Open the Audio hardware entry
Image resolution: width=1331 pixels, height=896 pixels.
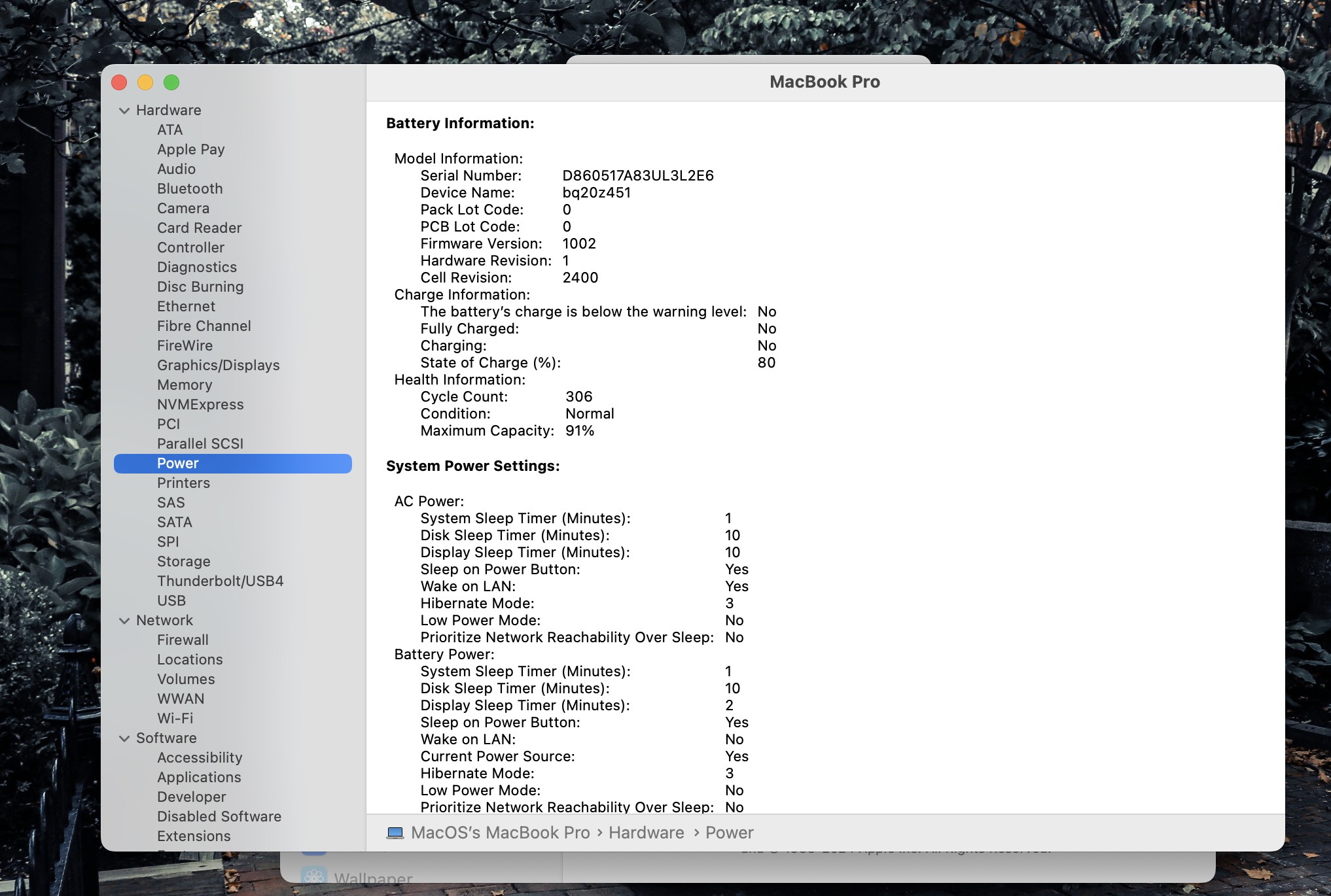[x=177, y=169]
